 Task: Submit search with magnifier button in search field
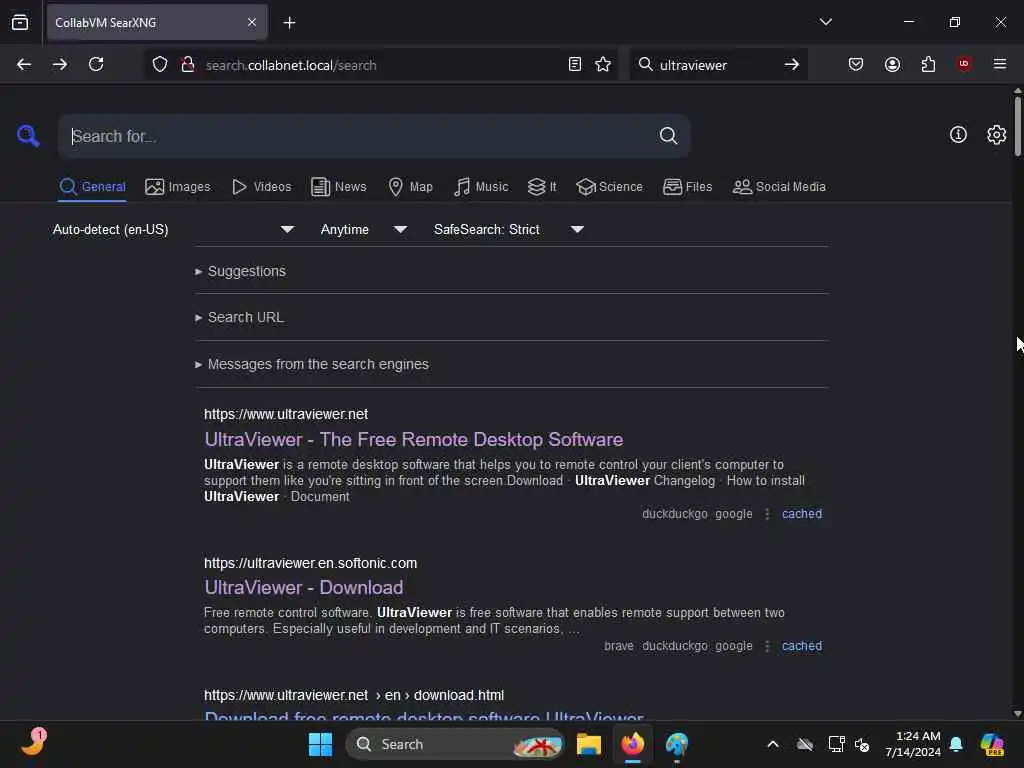[668, 136]
